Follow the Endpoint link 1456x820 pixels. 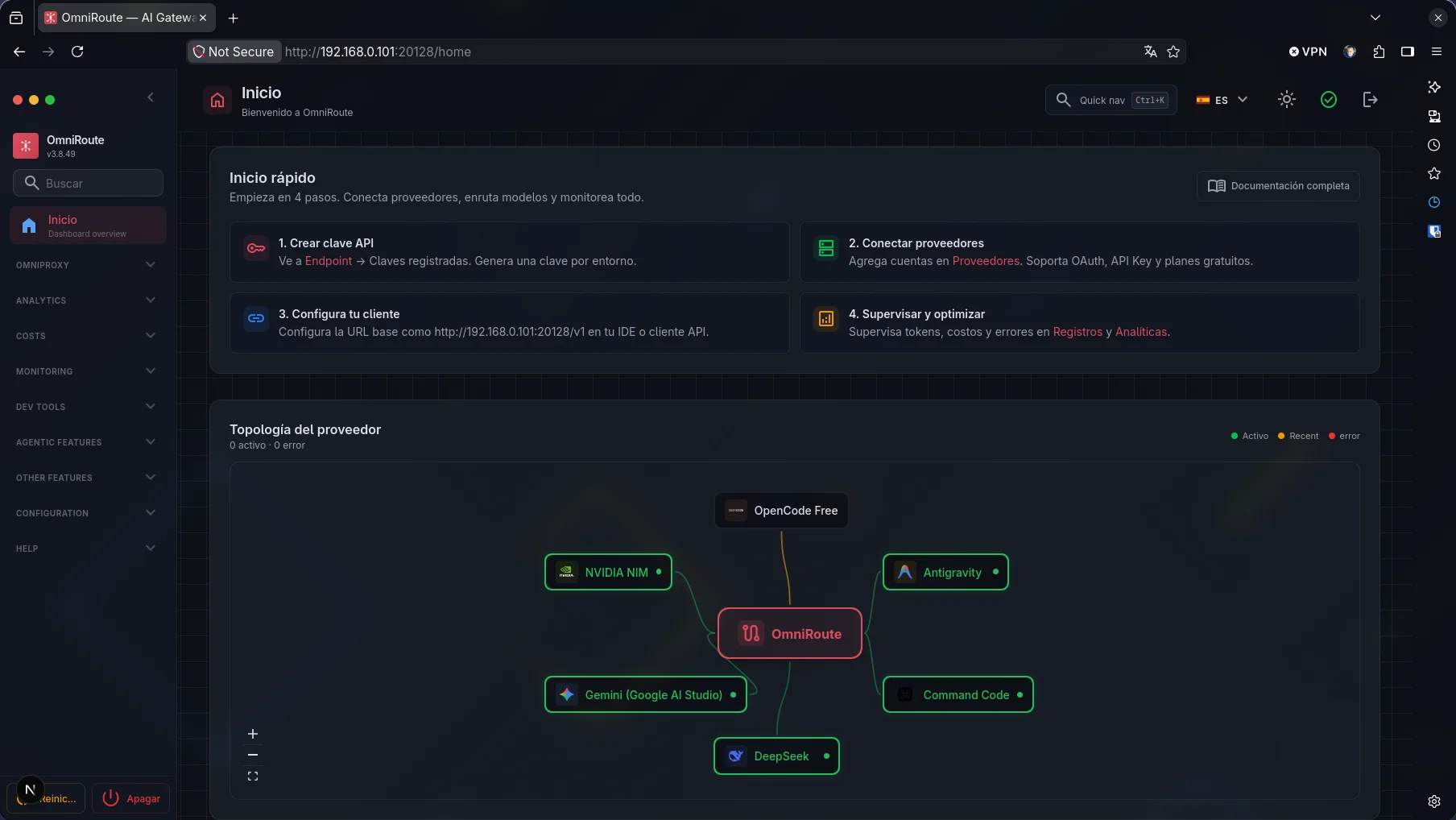329,261
